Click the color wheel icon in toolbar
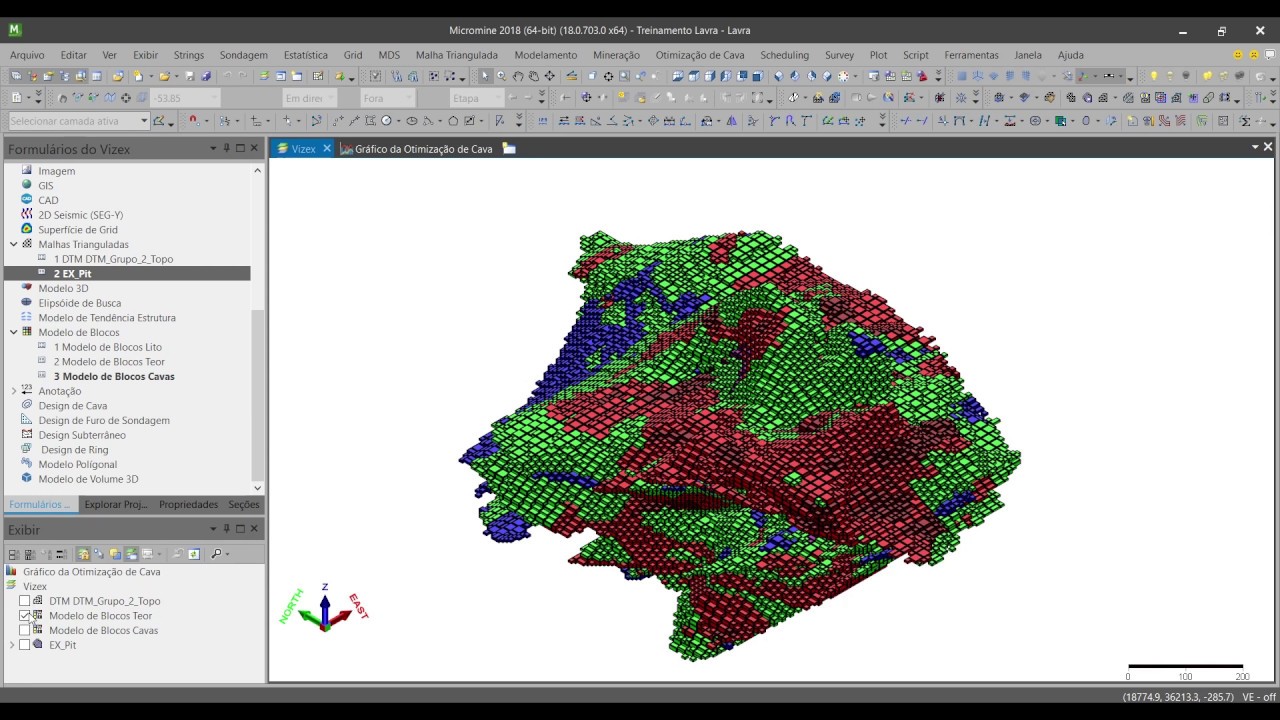This screenshot has height=720, width=1280. pyautogui.click(x=843, y=76)
